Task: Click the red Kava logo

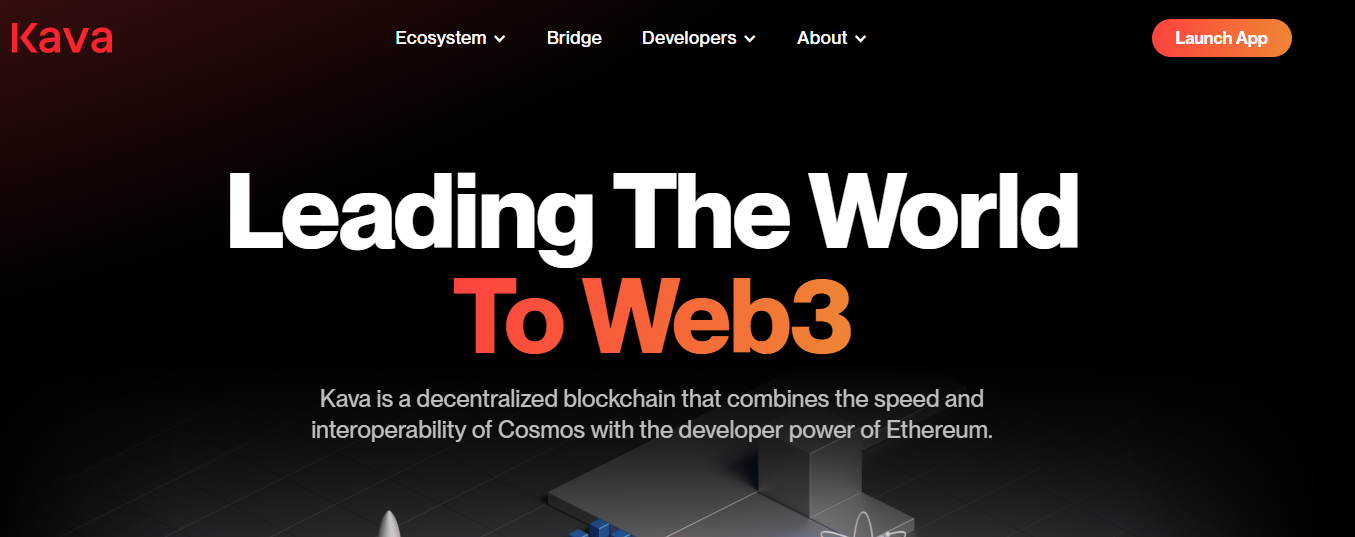Action: (x=62, y=38)
